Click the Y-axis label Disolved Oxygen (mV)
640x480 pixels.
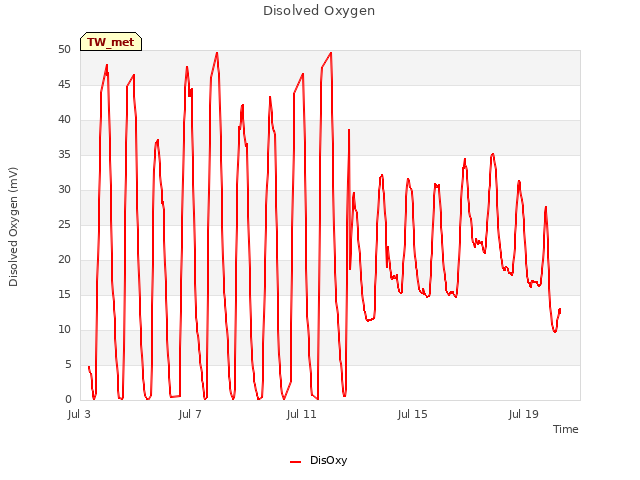pyautogui.click(x=13, y=227)
